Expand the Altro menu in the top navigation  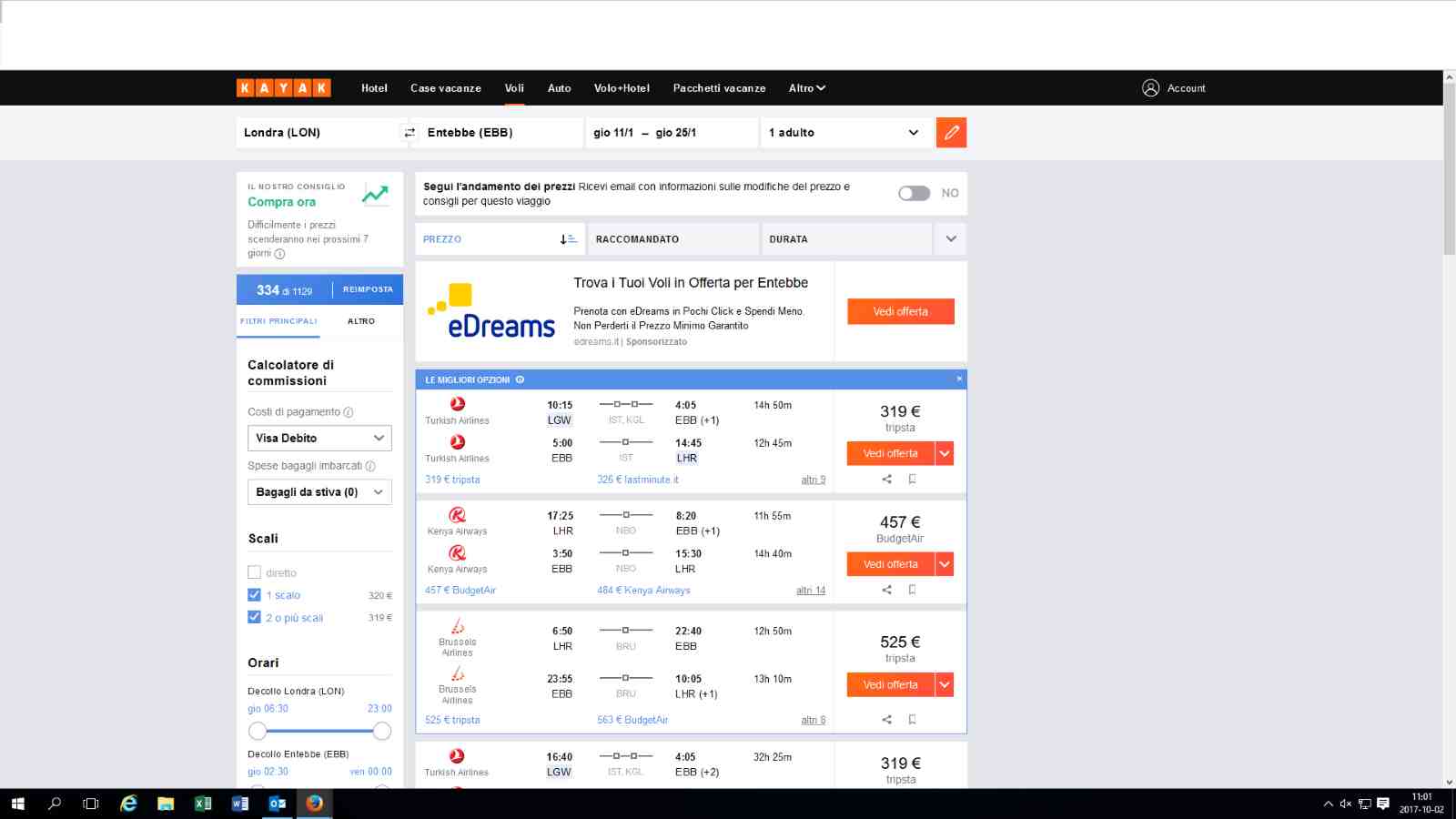coord(807,88)
